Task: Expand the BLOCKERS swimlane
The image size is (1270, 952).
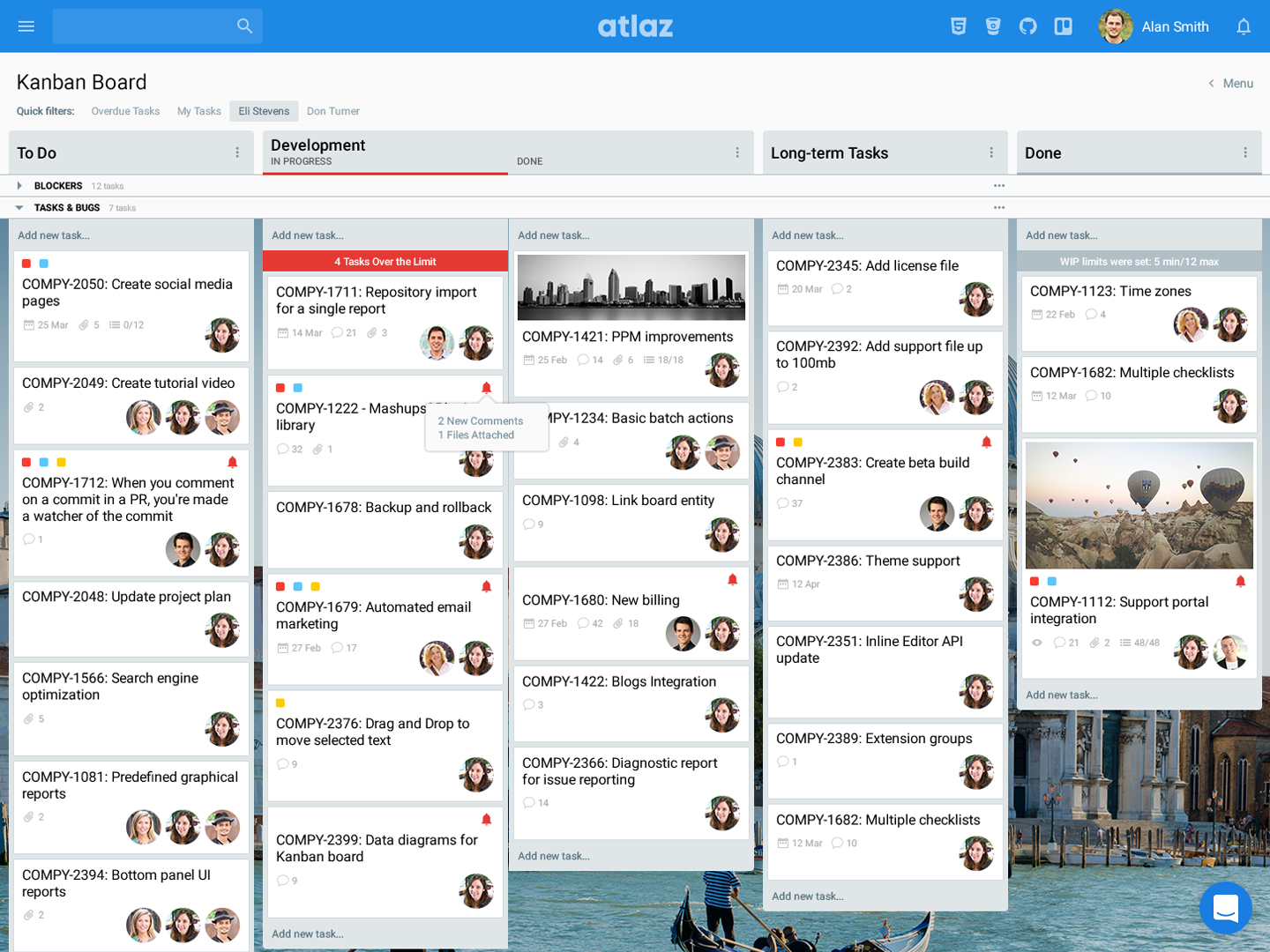Action: click(x=19, y=186)
